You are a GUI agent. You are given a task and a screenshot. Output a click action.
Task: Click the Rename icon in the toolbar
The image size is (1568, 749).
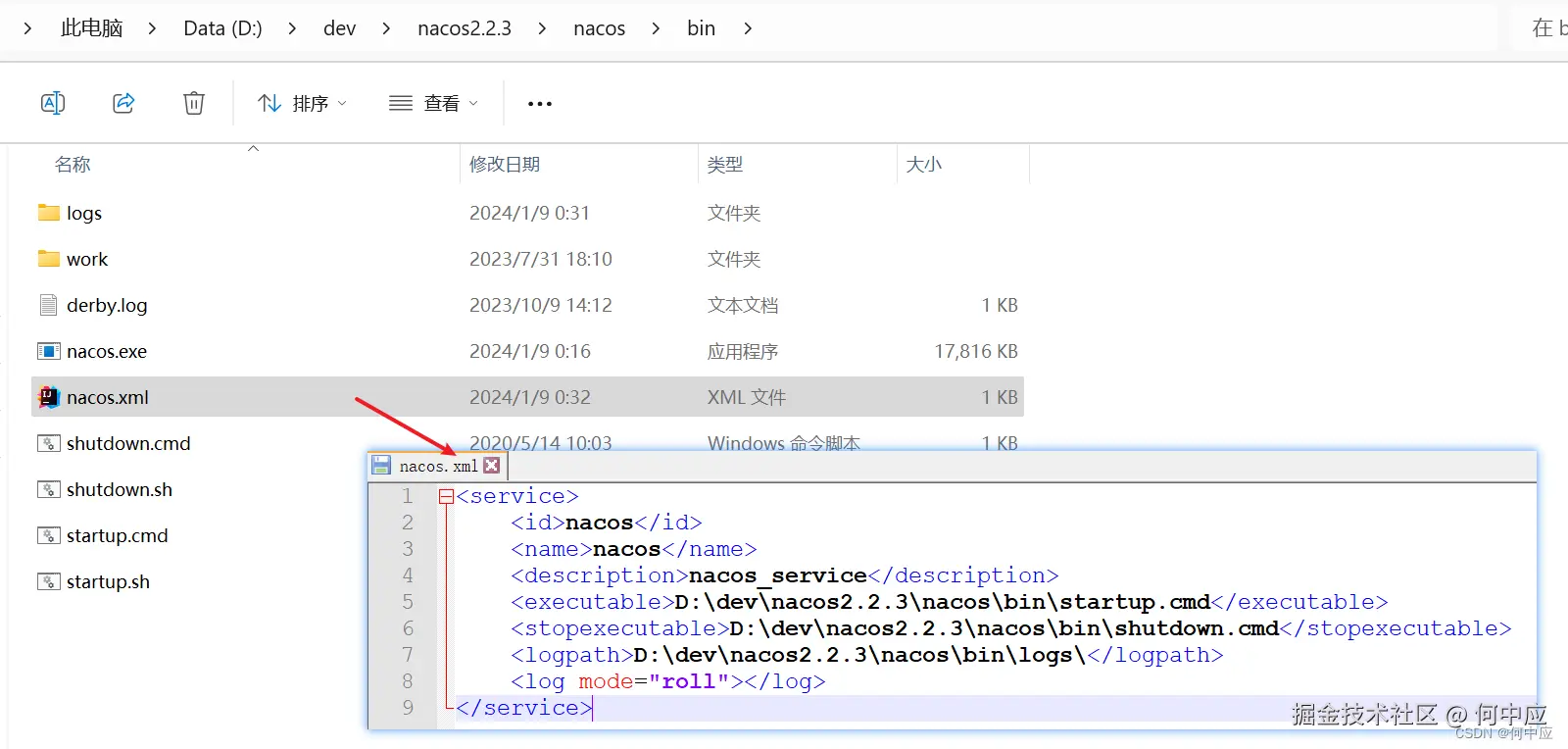53,103
